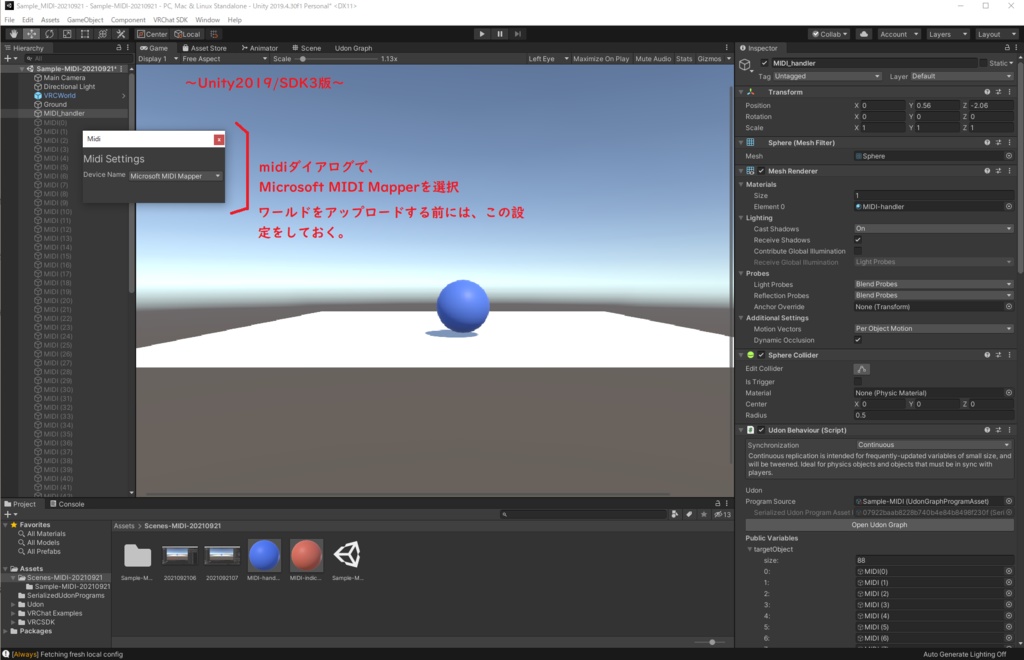The image size is (1024, 660).
Task: Open Layers dropdown
Action: (x=946, y=34)
